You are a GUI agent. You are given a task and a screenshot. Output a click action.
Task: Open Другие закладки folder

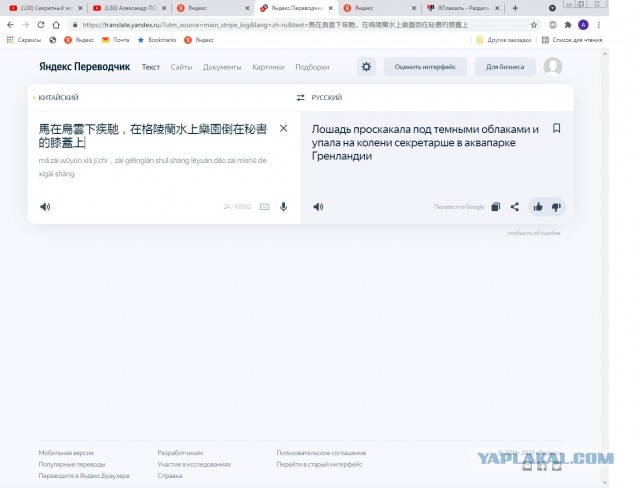504,40
